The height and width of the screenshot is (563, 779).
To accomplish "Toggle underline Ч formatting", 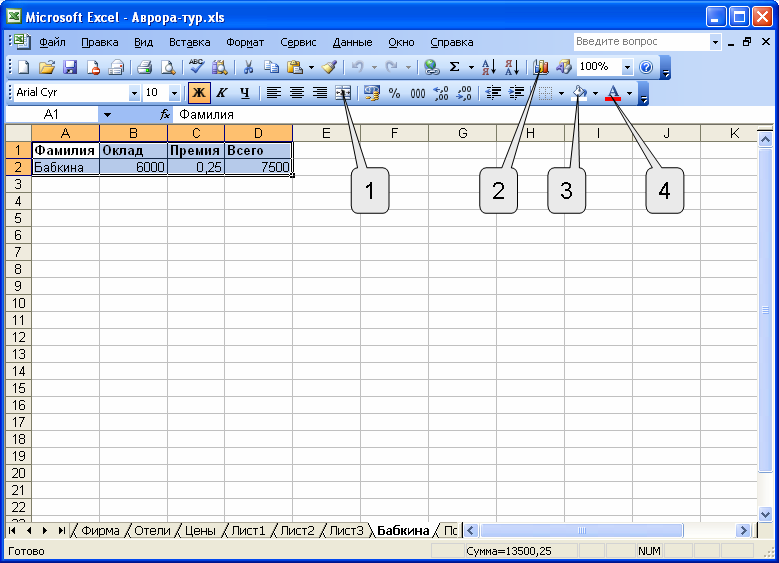I will pyautogui.click(x=244, y=92).
